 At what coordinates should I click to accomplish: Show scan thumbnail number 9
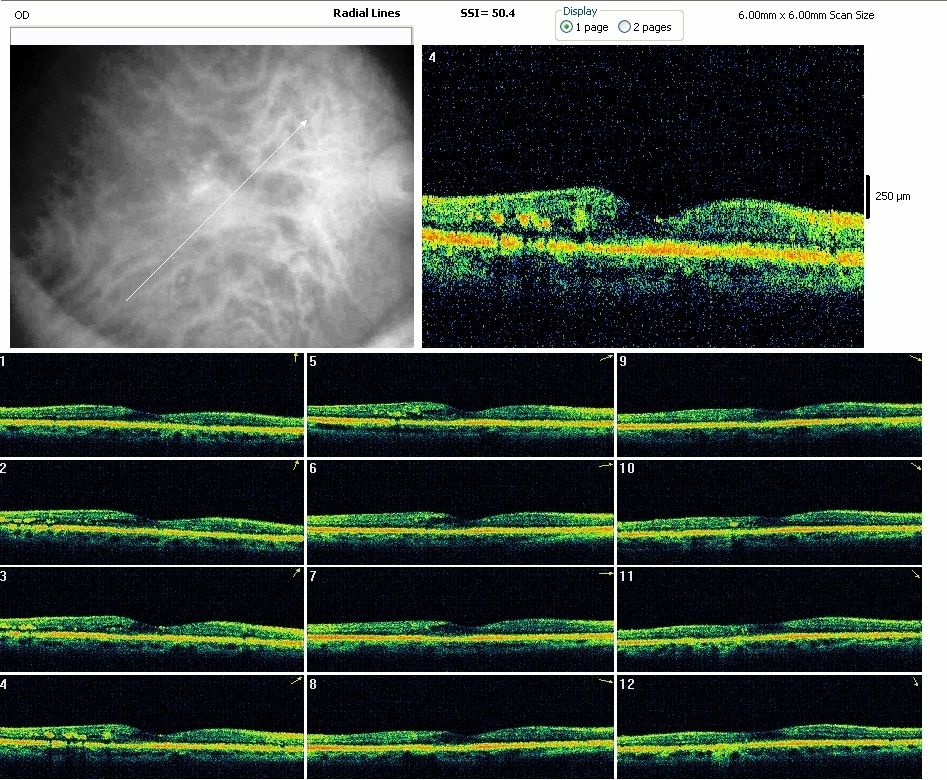coord(770,404)
